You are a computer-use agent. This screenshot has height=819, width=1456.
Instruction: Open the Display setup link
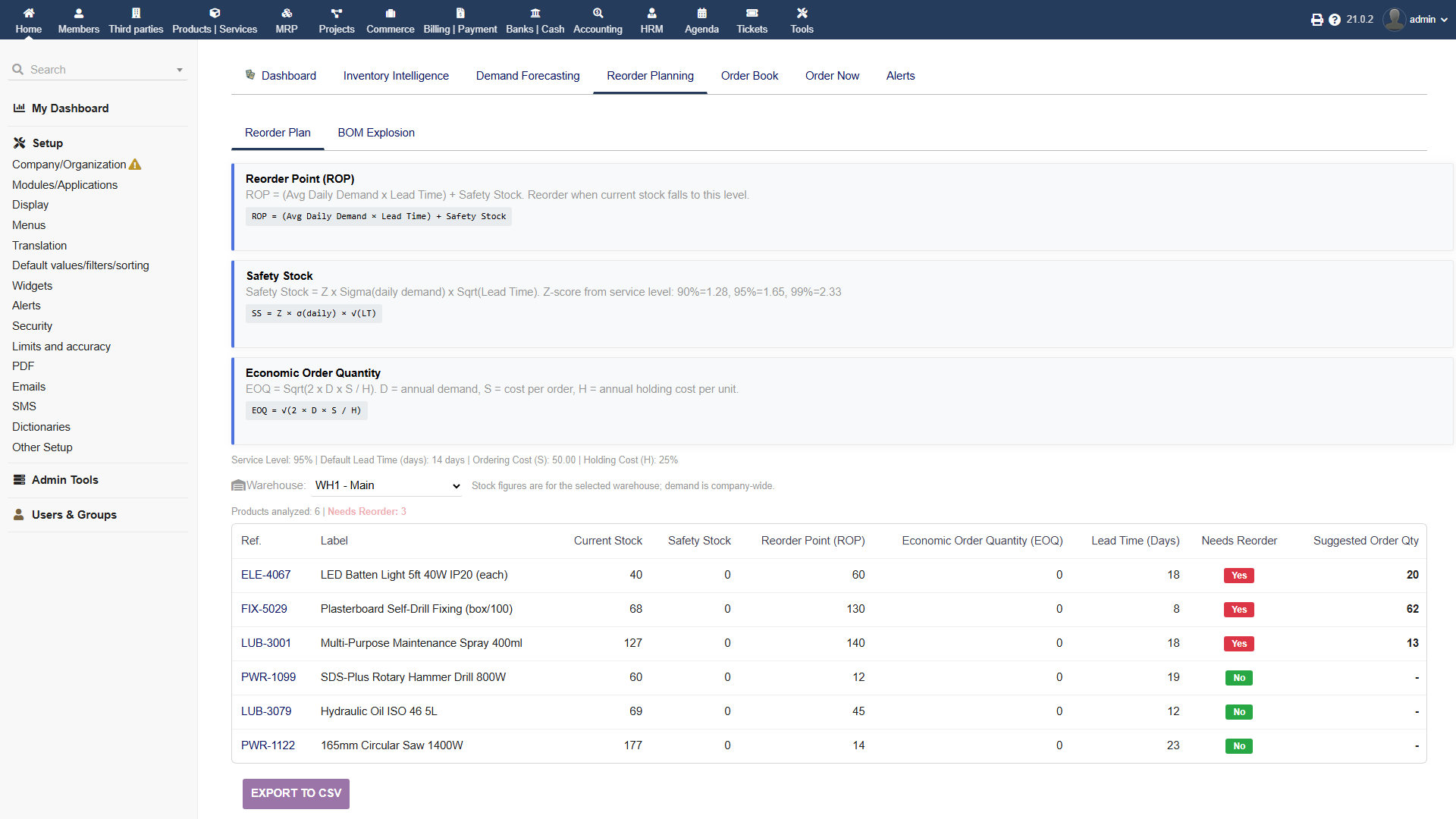coord(30,205)
